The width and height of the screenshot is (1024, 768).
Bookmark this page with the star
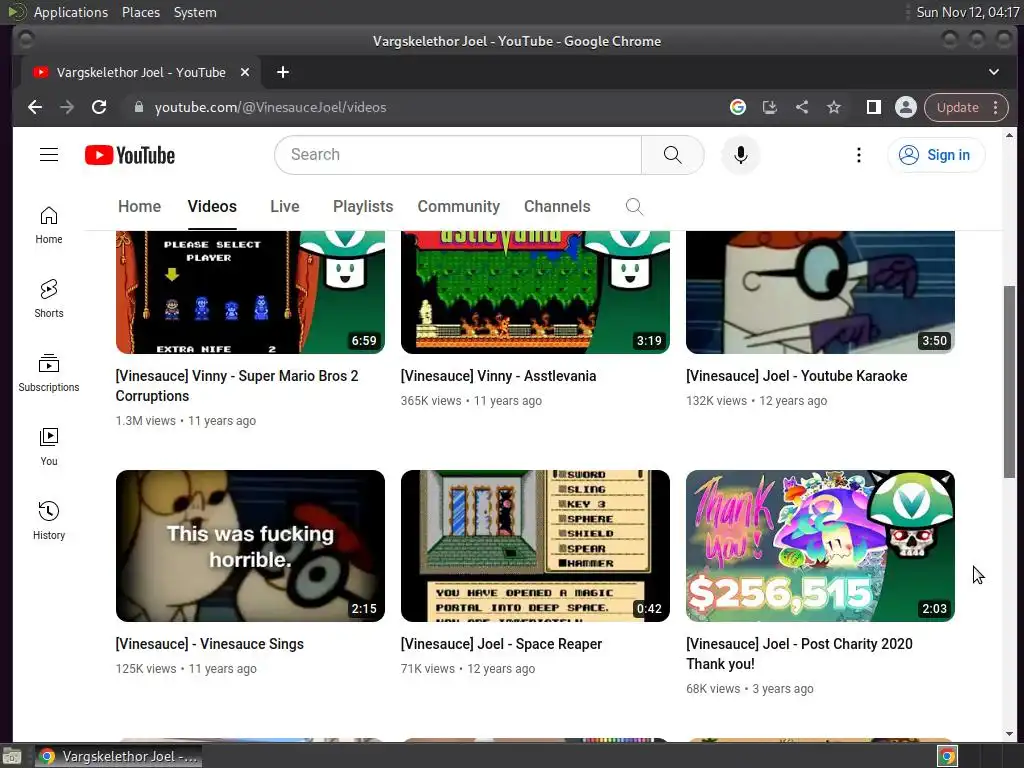834,107
